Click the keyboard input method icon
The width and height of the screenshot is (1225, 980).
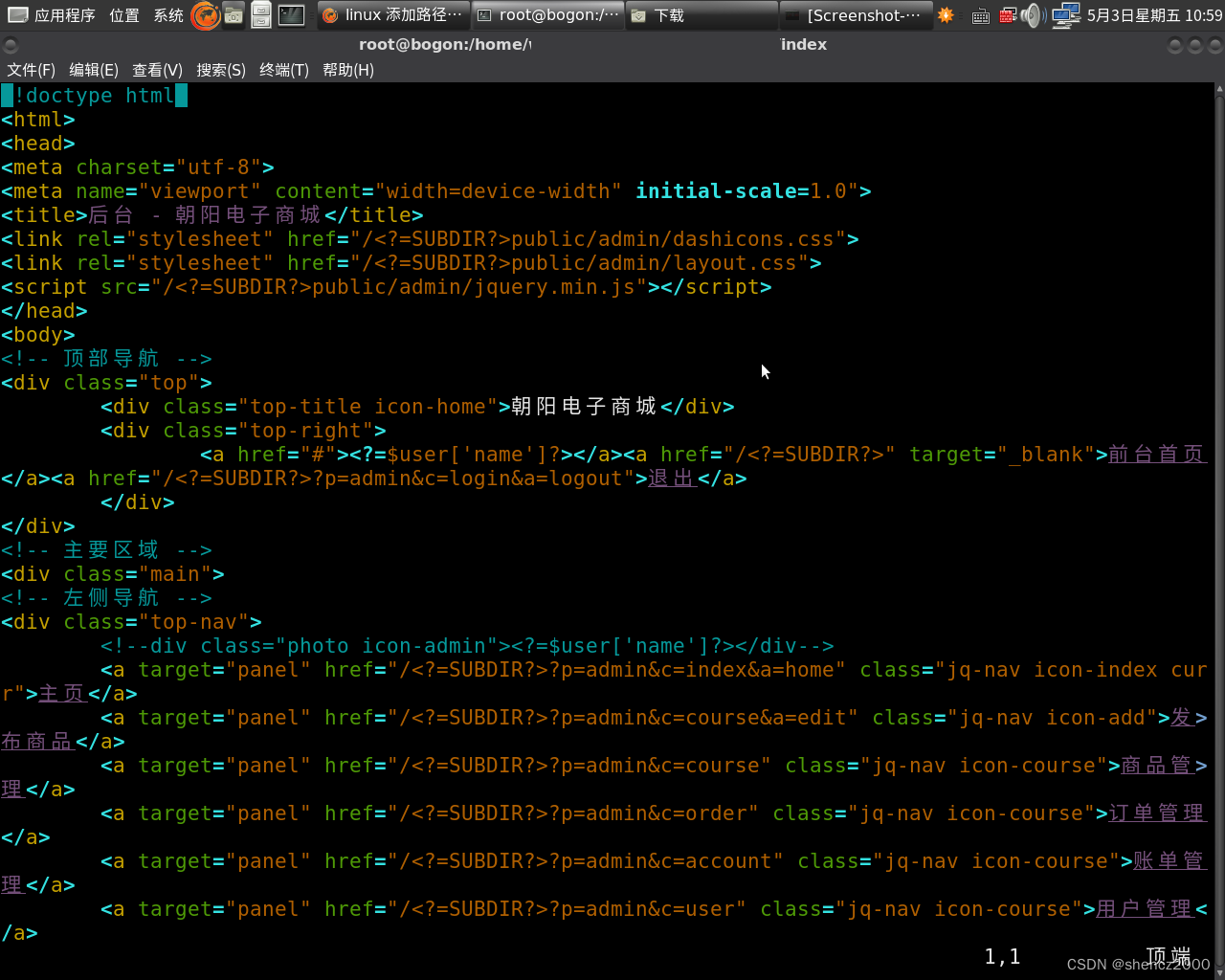[980, 16]
